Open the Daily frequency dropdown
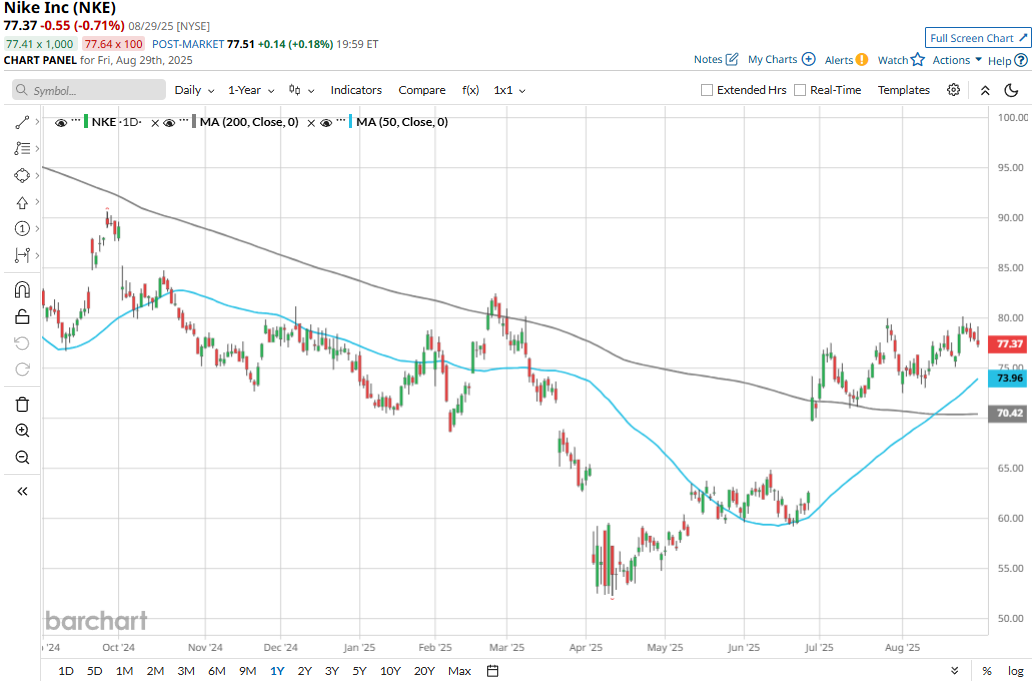1032x681 pixels. click(x=194, y=90)
